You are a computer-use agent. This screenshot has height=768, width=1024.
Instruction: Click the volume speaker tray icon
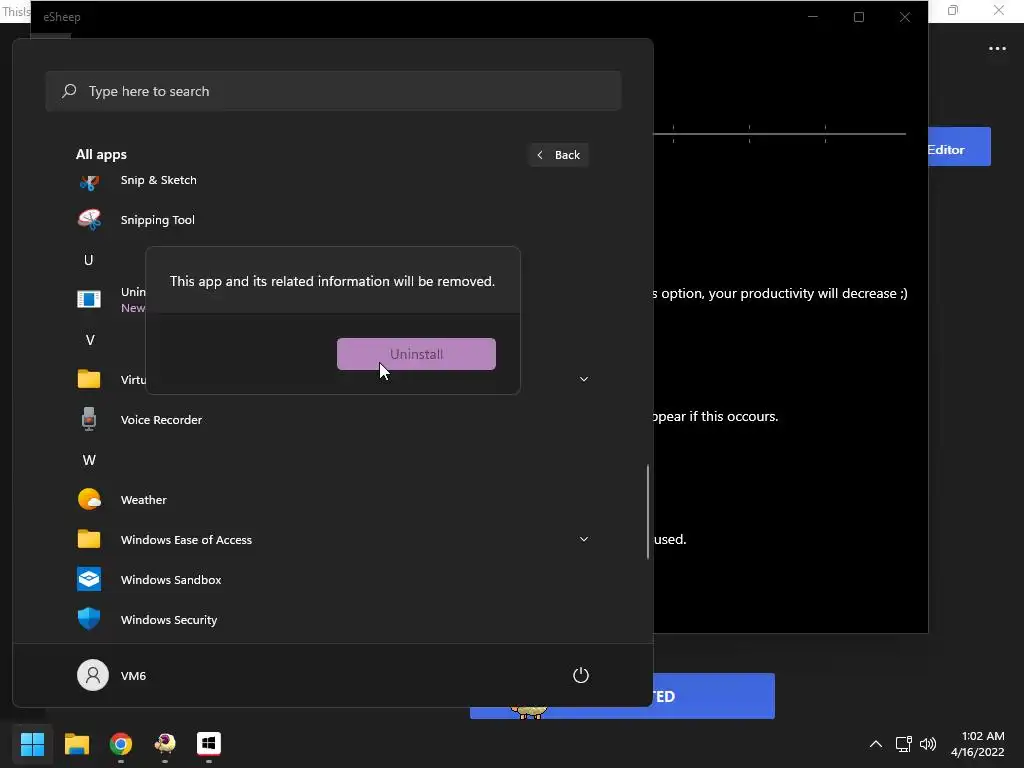point(928,744)
